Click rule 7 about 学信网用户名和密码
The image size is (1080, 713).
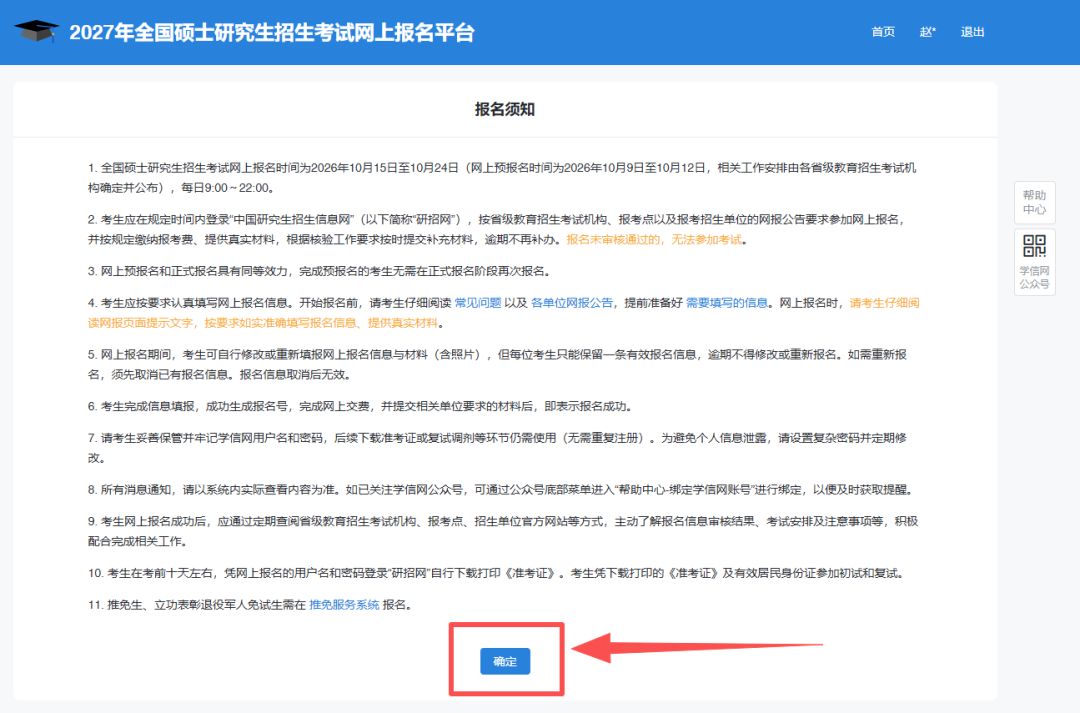coord(497,448)
